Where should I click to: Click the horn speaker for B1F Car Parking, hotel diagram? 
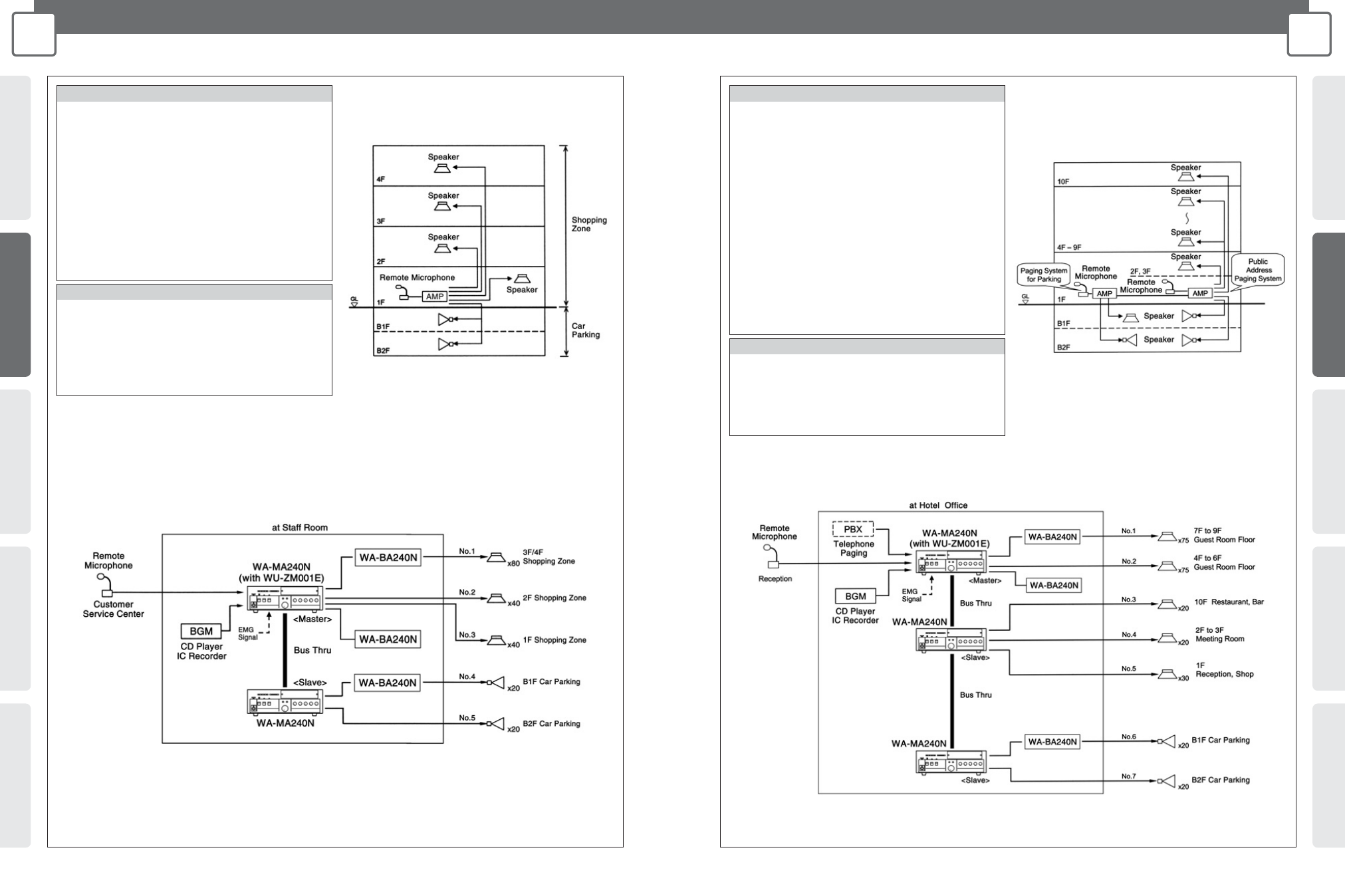[x=1167, y=741]
